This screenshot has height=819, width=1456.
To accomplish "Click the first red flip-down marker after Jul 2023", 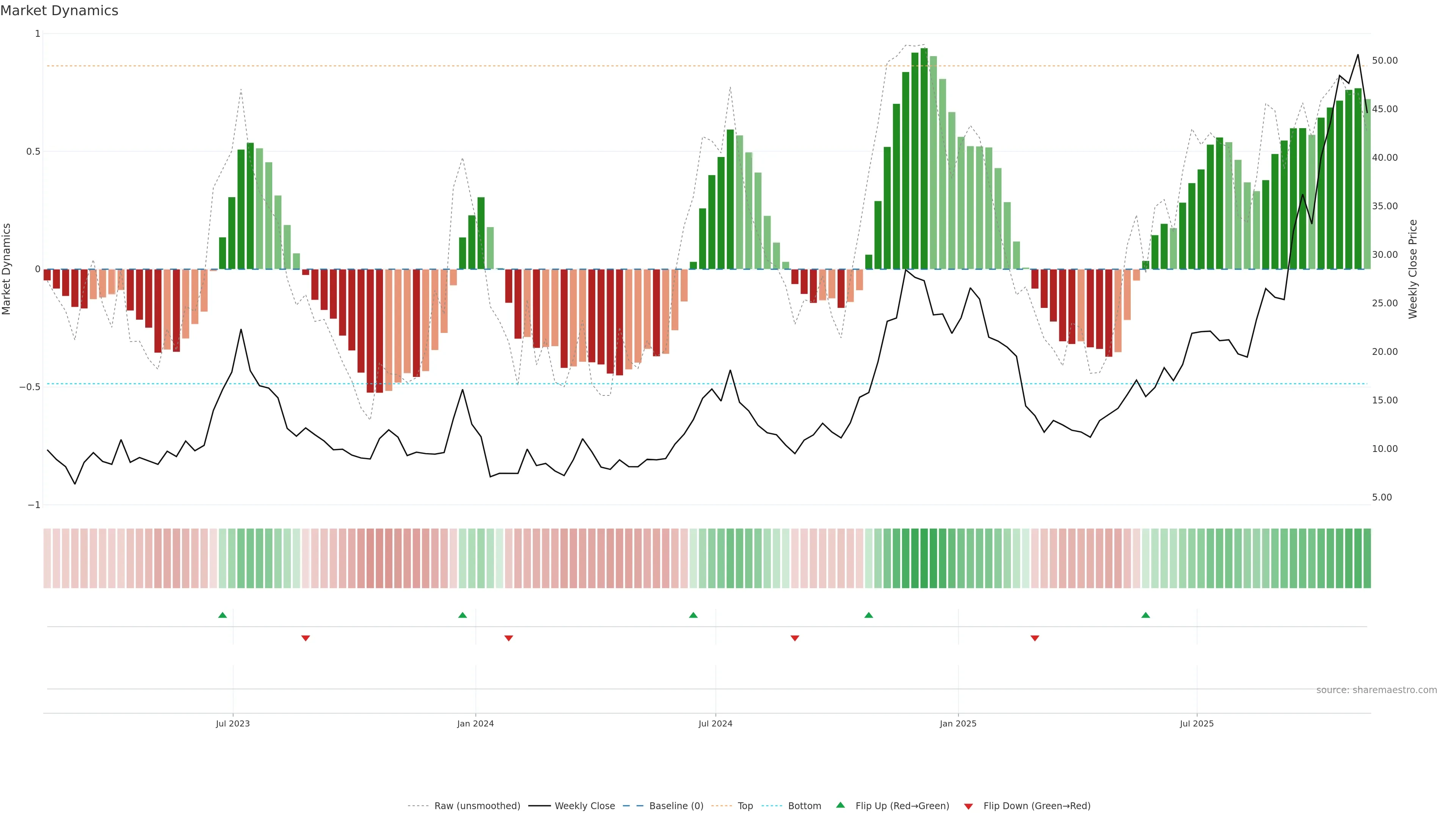I will tap(305, 638).
